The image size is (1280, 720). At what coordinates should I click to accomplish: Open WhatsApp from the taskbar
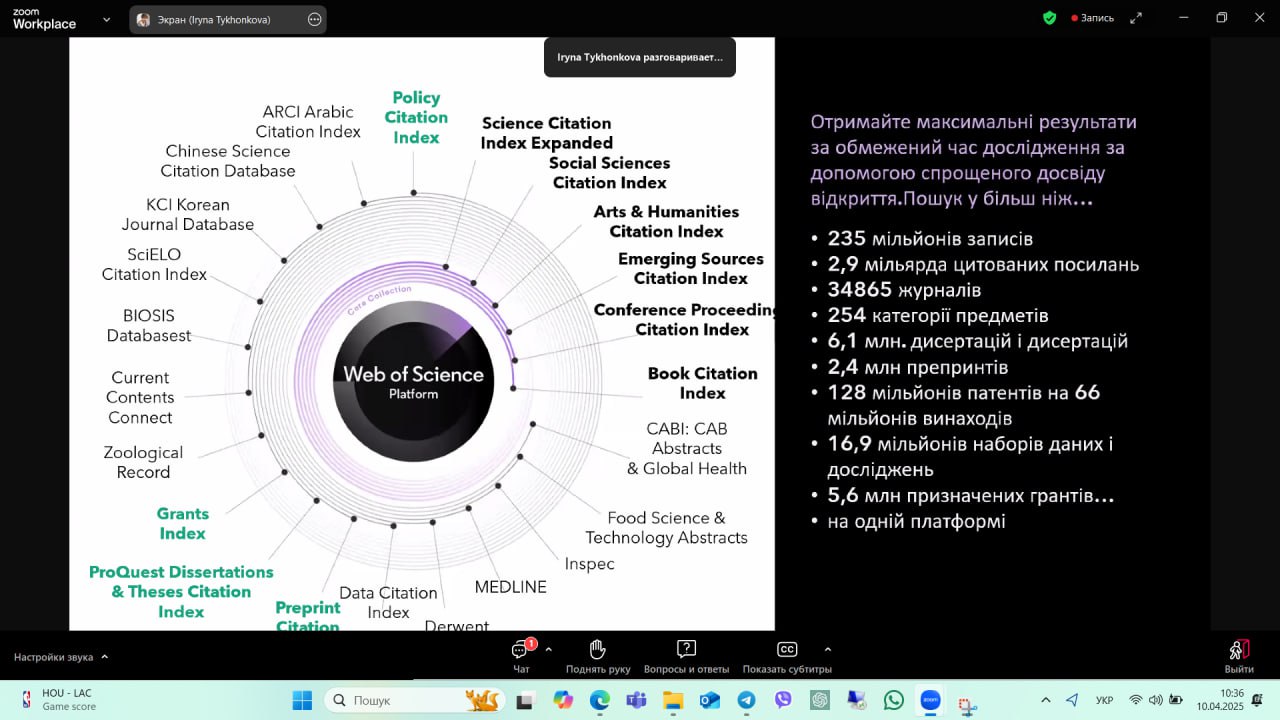point(894,700)
